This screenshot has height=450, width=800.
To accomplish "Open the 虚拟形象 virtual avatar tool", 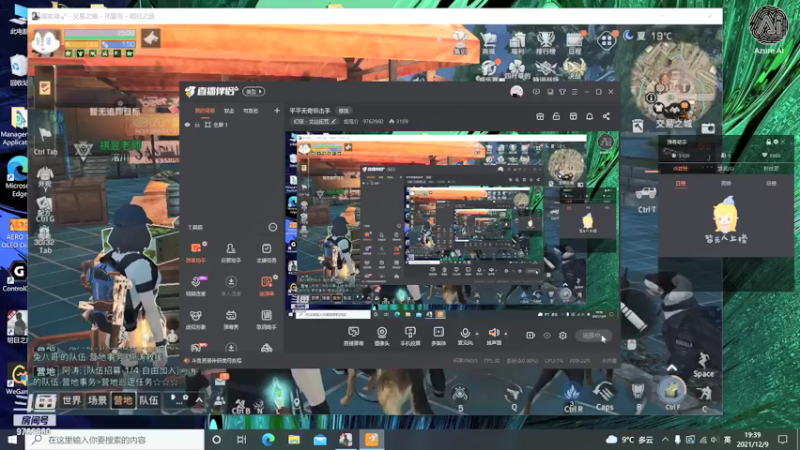I will point(196,319).
